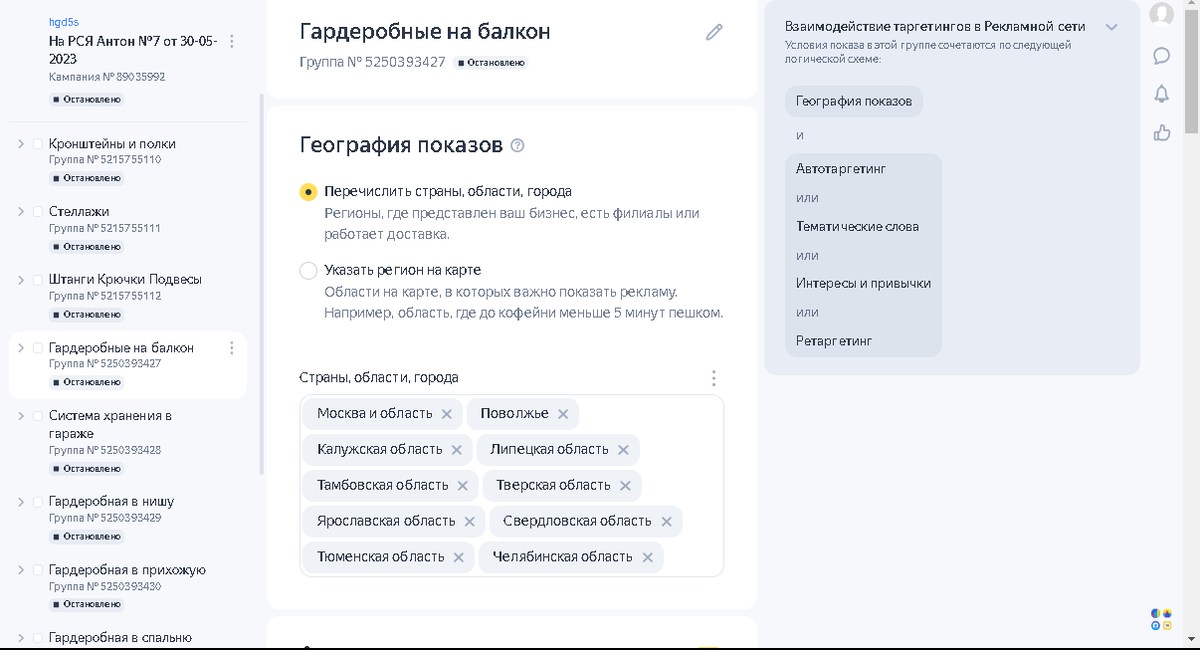Click the thumbs-up feedback icon
The height and width of the screenshot is (650, 1200).
pyautogui.click(x=1161, y=132)
